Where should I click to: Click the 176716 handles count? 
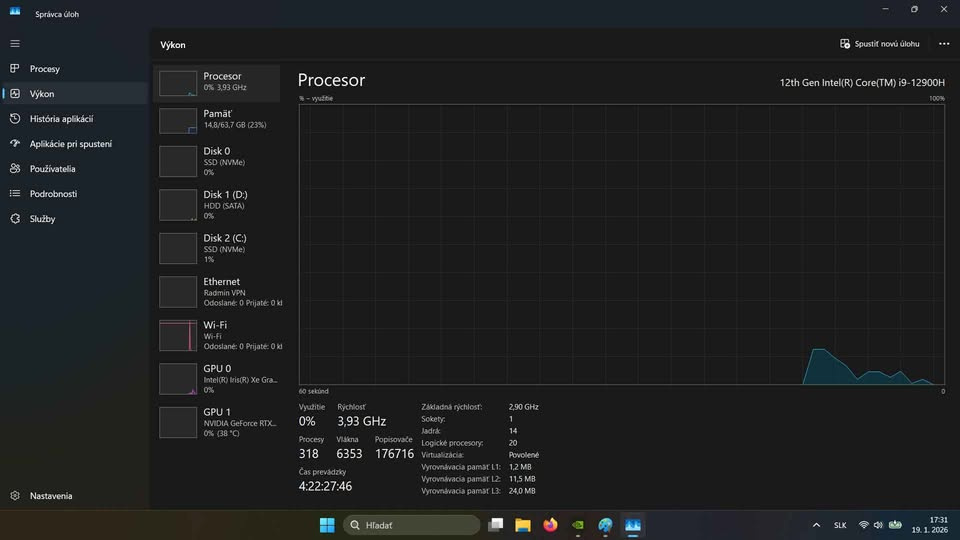pos(394,454)
